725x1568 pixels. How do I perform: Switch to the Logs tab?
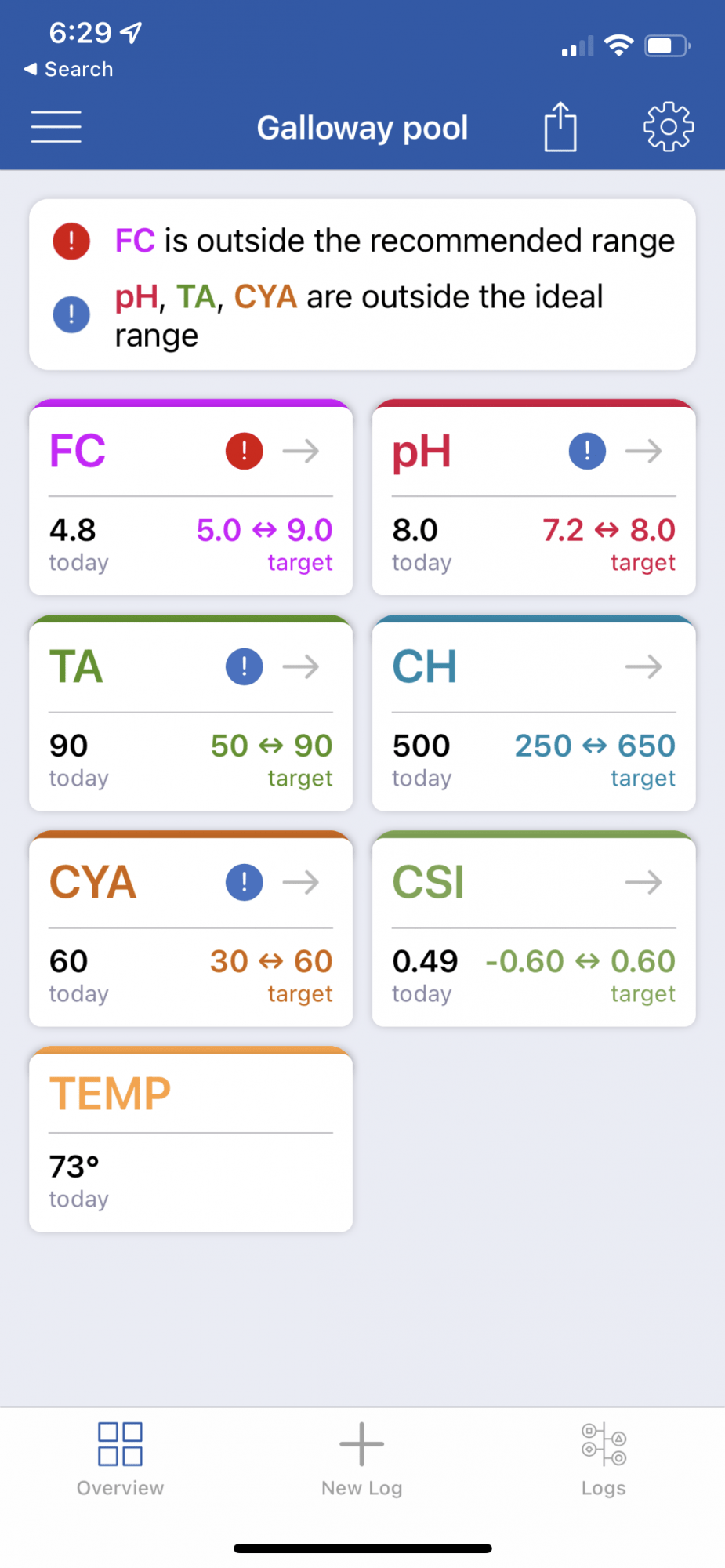pos(604,1459)
